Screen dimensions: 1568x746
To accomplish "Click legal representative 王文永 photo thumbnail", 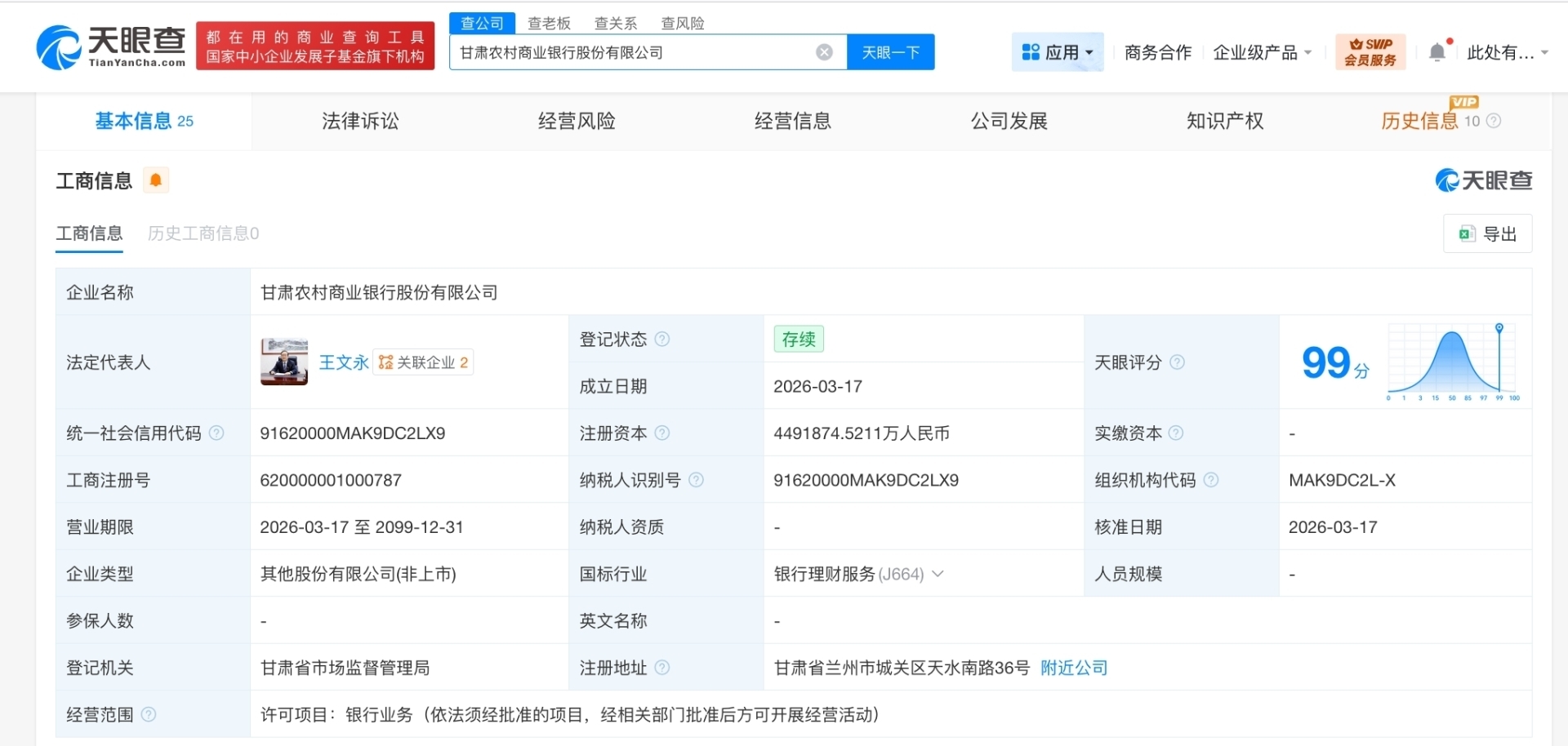I will [283, 362].
